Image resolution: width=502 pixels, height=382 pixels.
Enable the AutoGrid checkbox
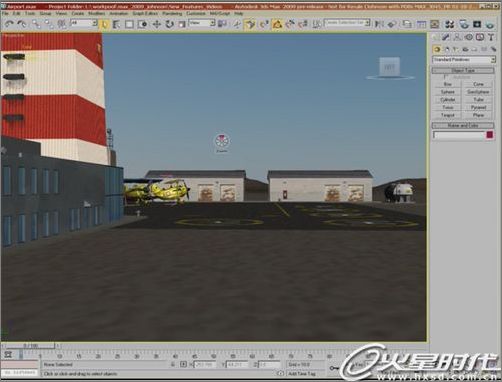coord(445,77)
